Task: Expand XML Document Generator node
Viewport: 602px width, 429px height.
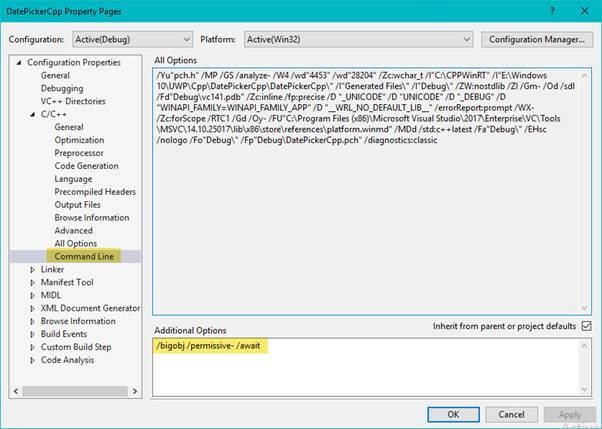Action: [x=33, y=308]
